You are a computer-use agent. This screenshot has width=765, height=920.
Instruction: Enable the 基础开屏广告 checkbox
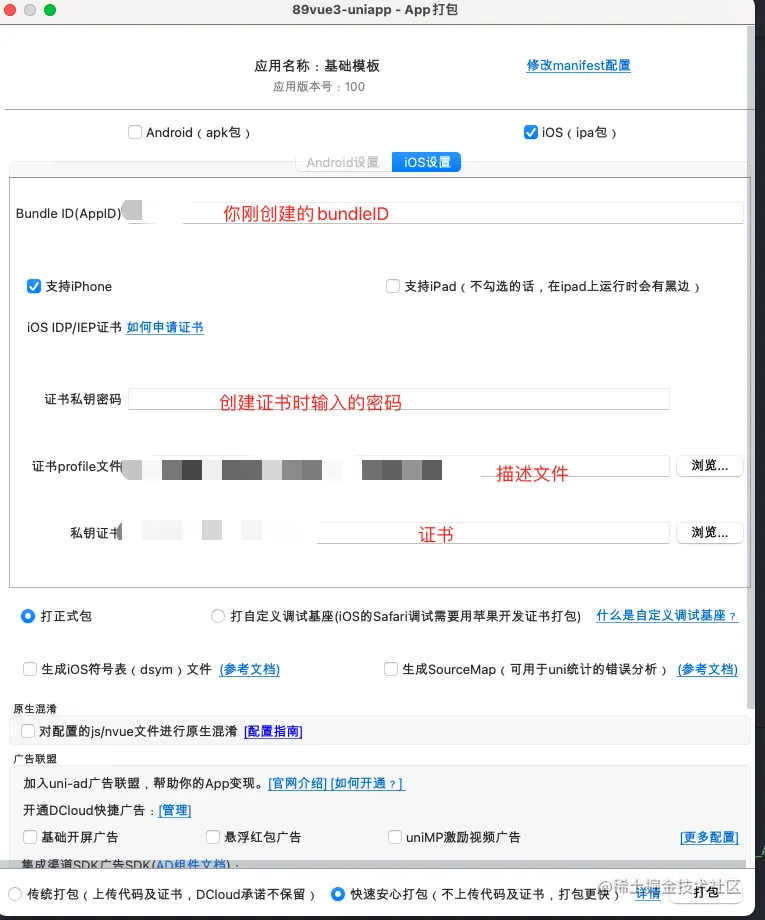click(30, 837)
